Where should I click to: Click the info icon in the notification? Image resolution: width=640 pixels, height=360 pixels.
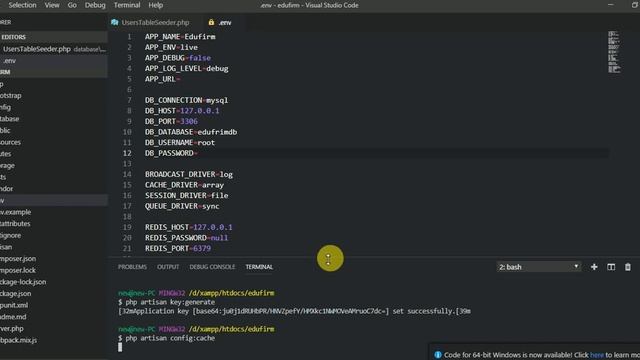point(438,355)
